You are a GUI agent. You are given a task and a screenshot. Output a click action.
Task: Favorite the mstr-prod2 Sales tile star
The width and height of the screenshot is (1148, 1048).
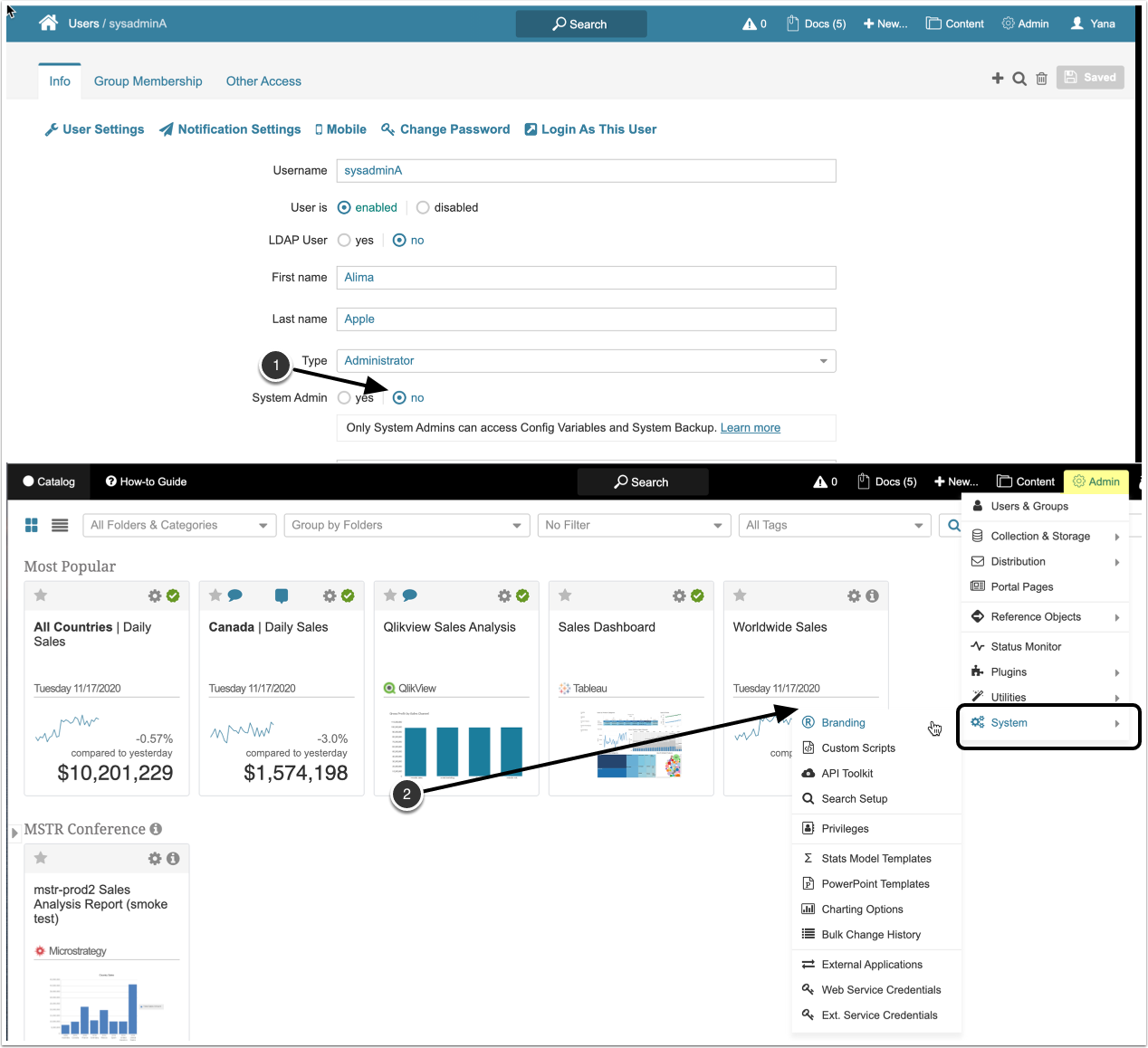41,858
